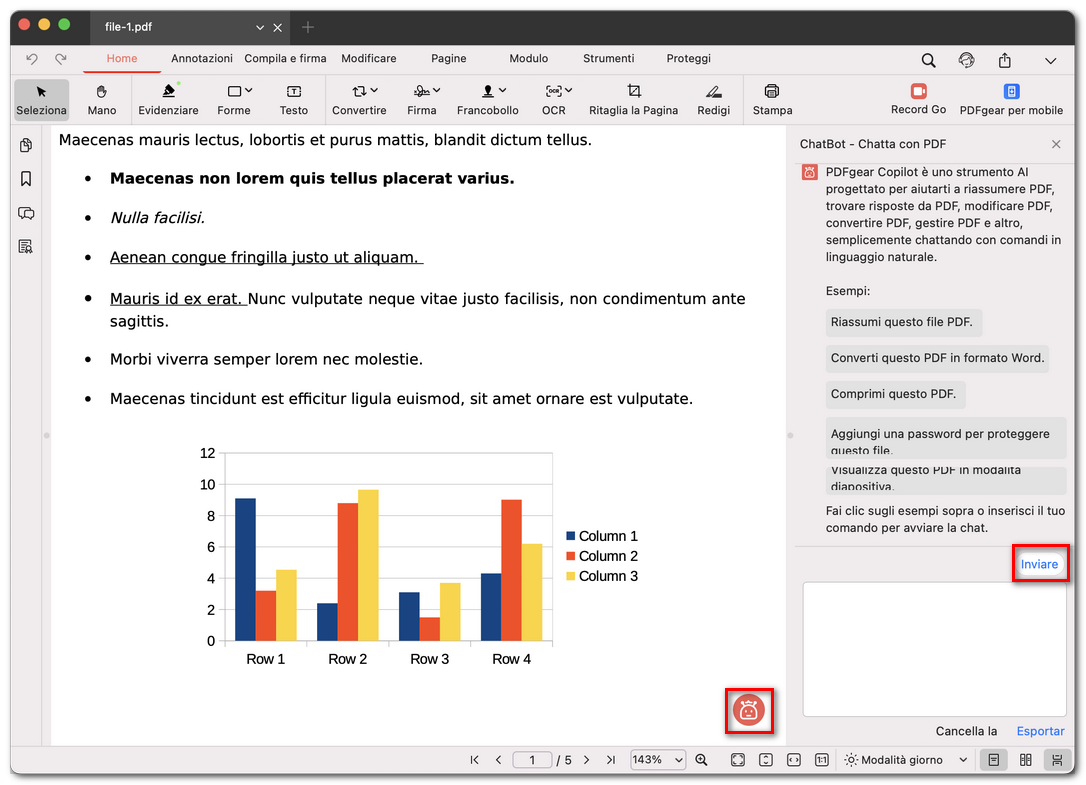Click the red Copilot chatbot floating icon

coord(749,710)
